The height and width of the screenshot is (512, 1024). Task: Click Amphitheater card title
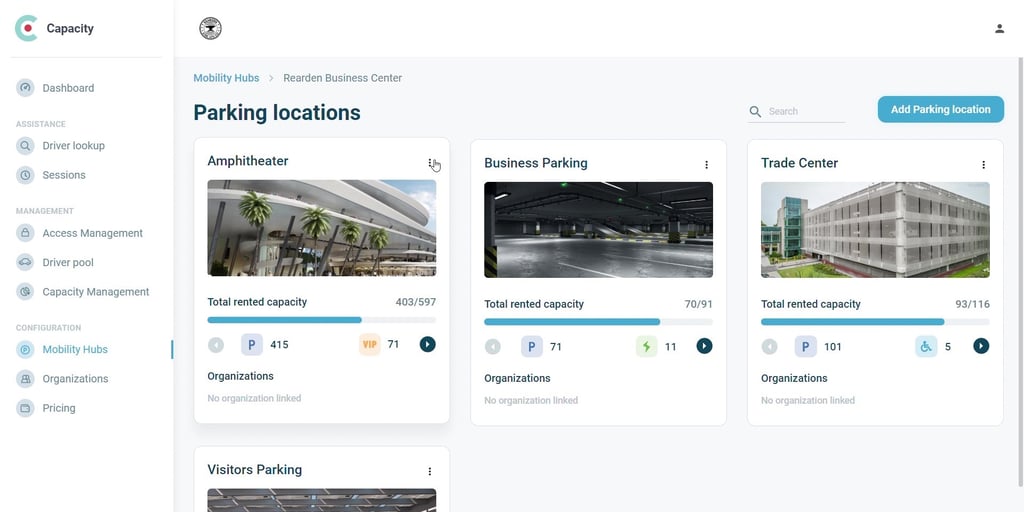(x=248, y=161)
